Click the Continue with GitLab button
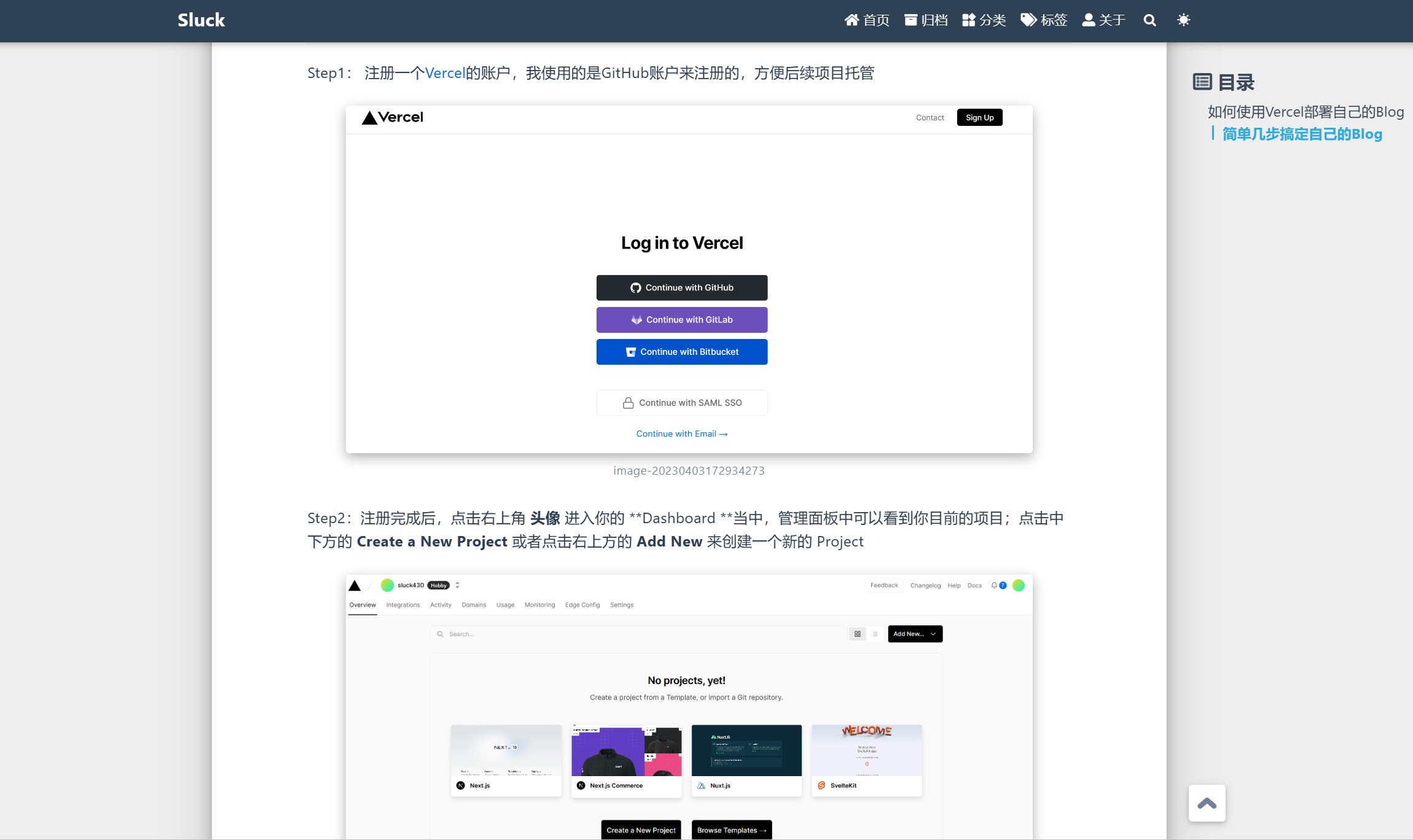Viewport: 1413px width, 840px height. pos(682,320)
